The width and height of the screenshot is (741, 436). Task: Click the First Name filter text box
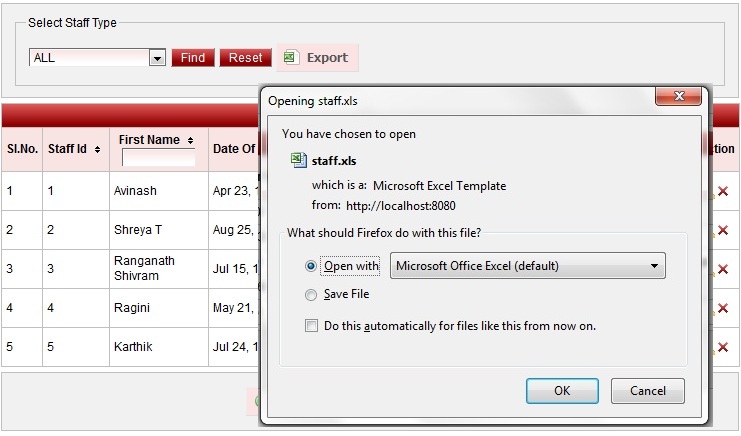pos(158,158)
